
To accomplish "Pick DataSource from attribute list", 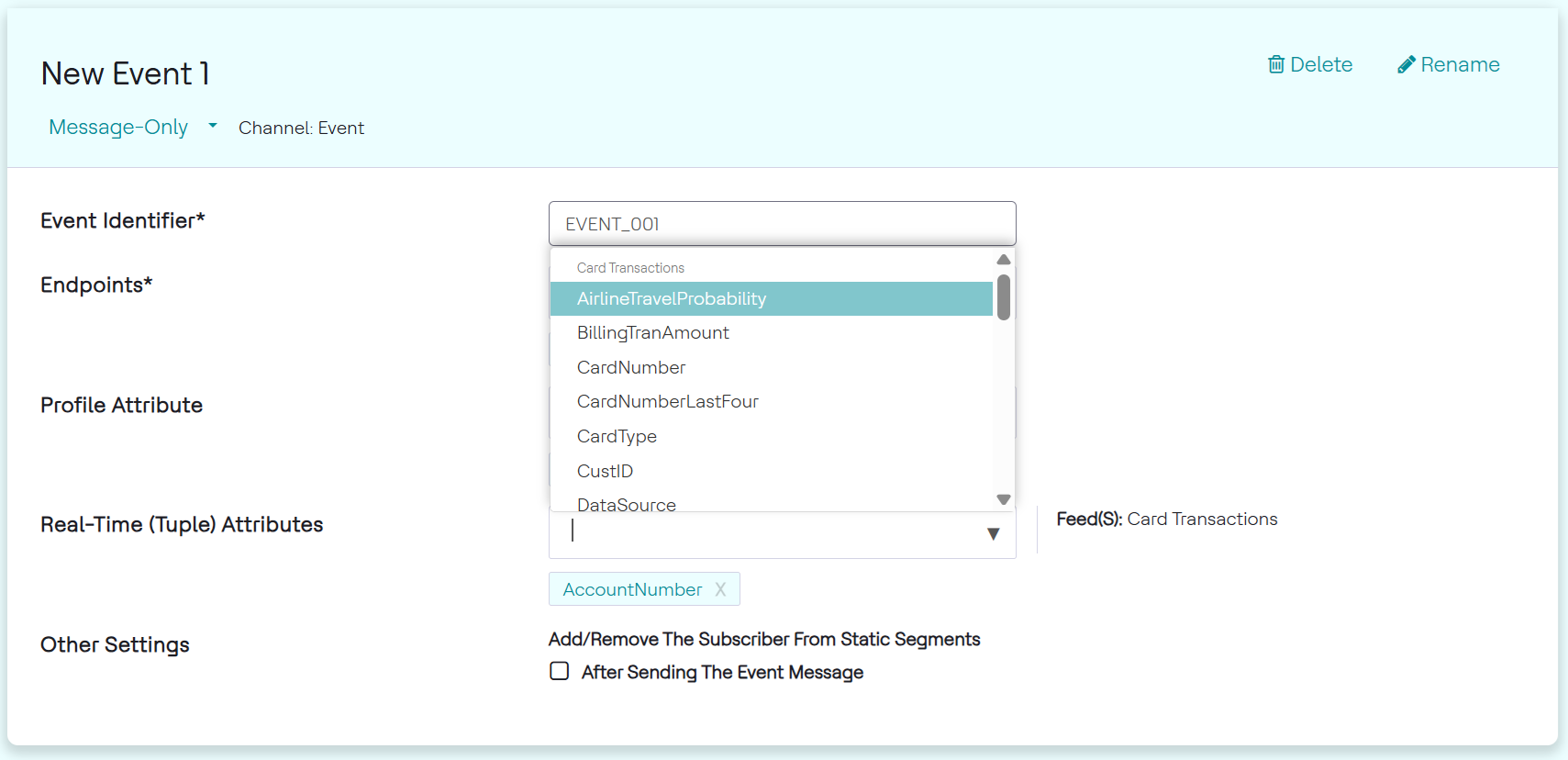I will coord(627,504).
